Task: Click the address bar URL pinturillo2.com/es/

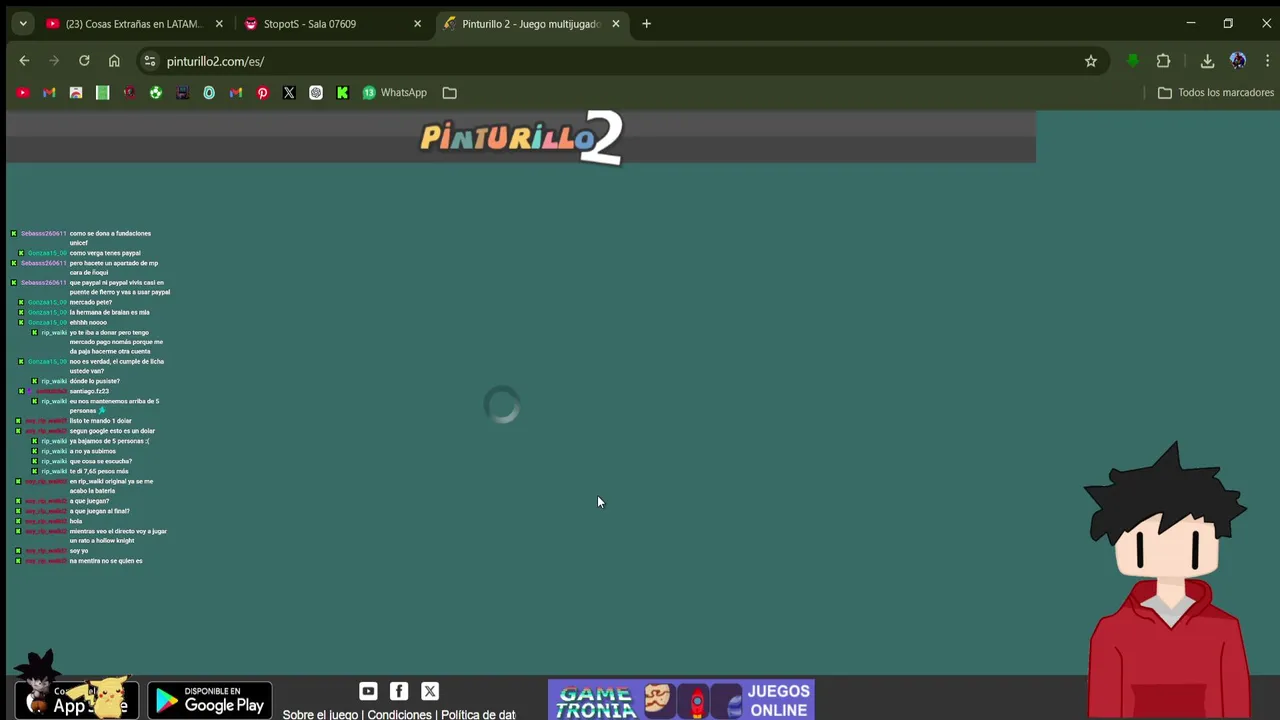Action: (215, 61)
